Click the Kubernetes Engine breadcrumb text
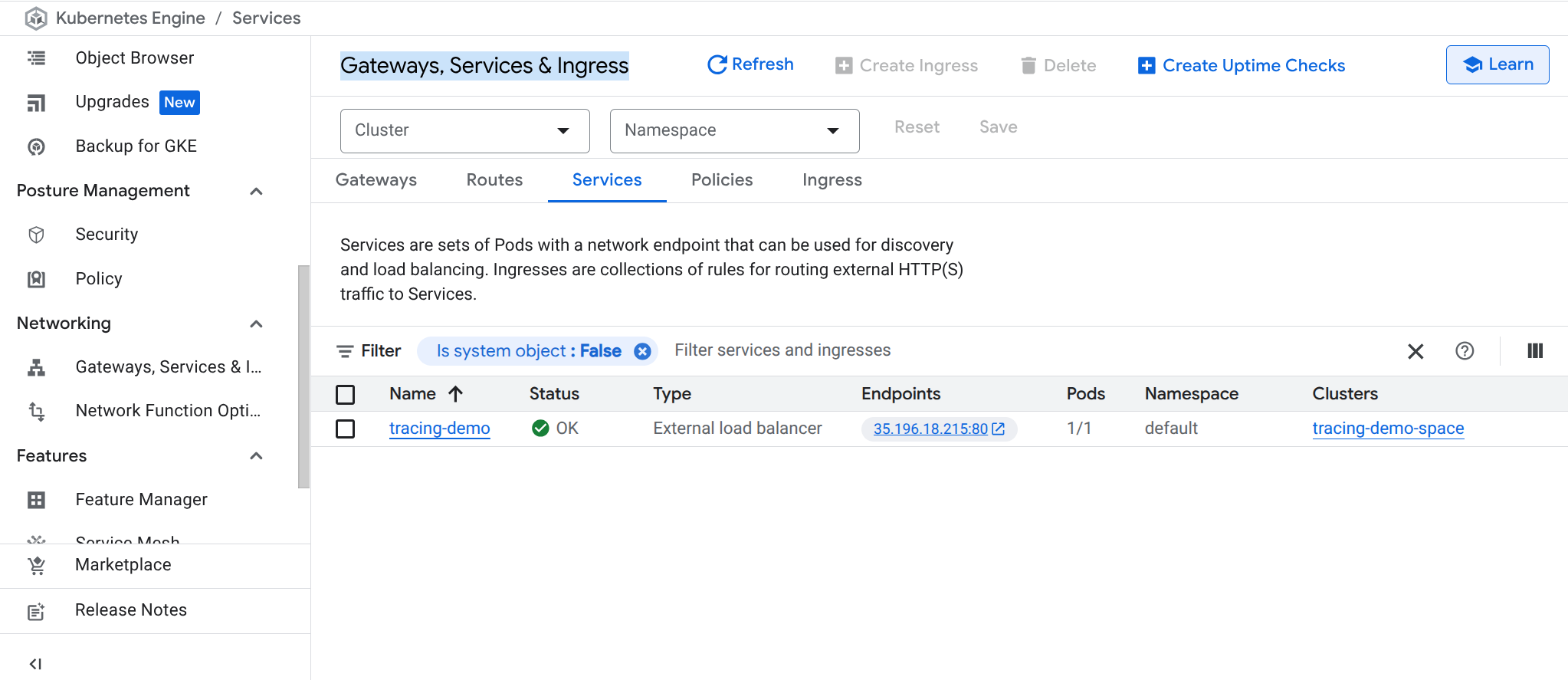Viewport: 1568px width, 680px height. coord(130,18)
